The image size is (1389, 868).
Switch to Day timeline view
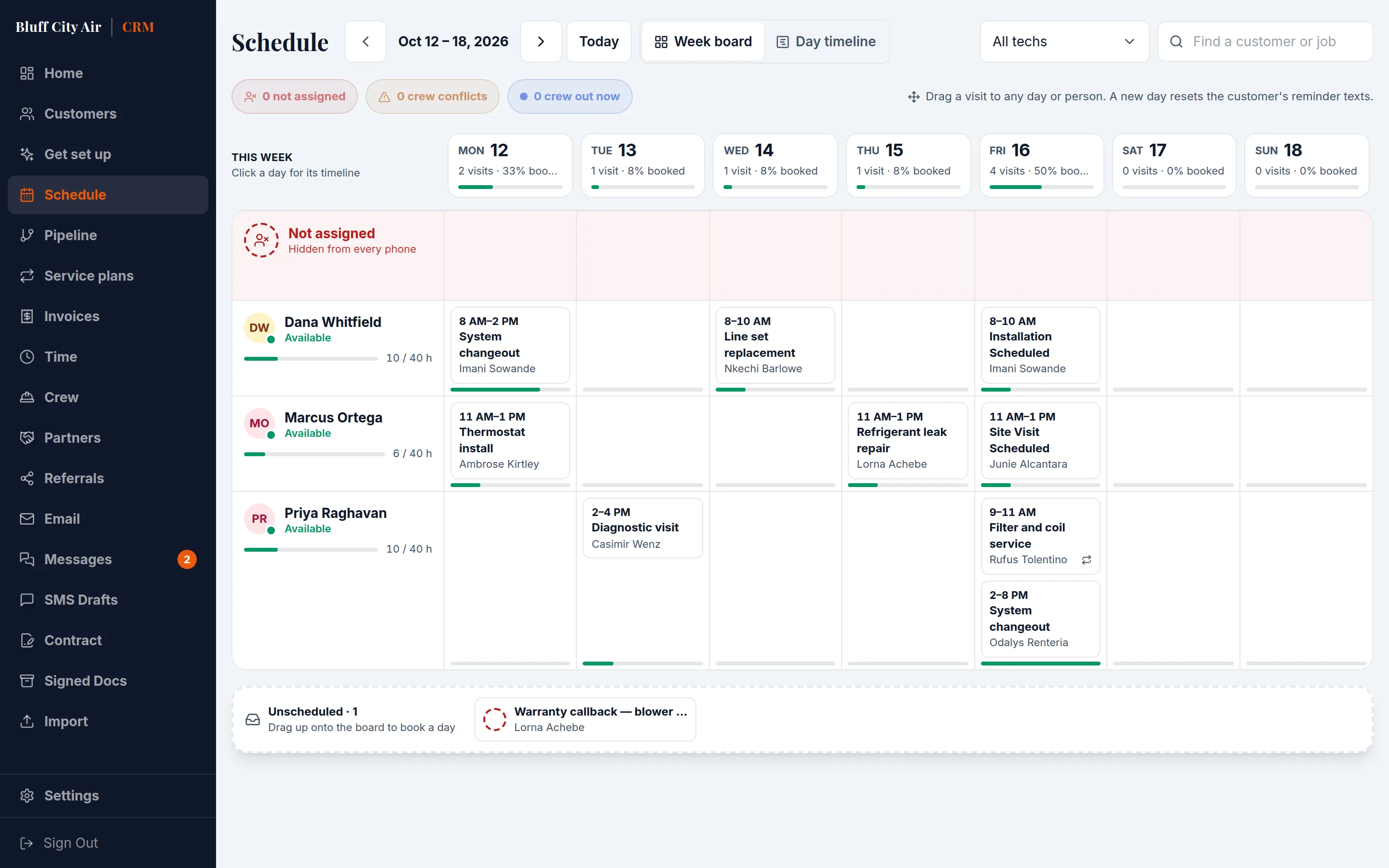coord(826,41)
